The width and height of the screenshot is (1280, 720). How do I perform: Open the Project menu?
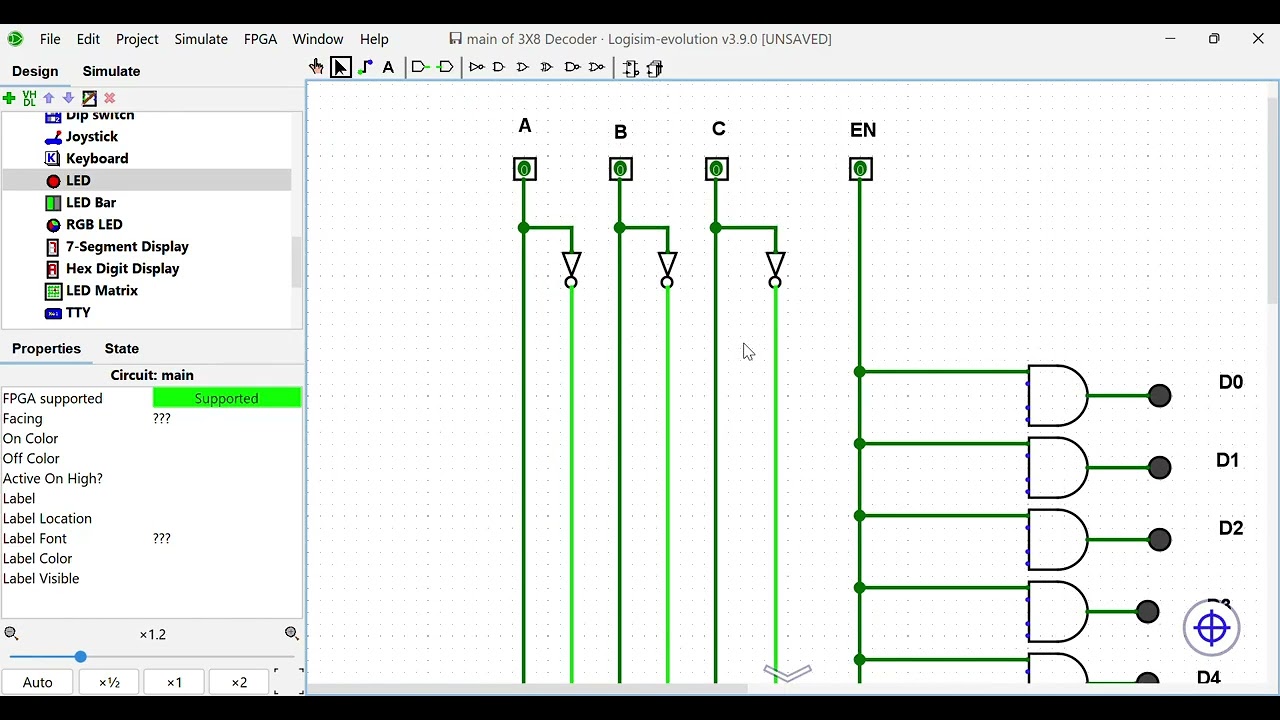tap(137, 39)
